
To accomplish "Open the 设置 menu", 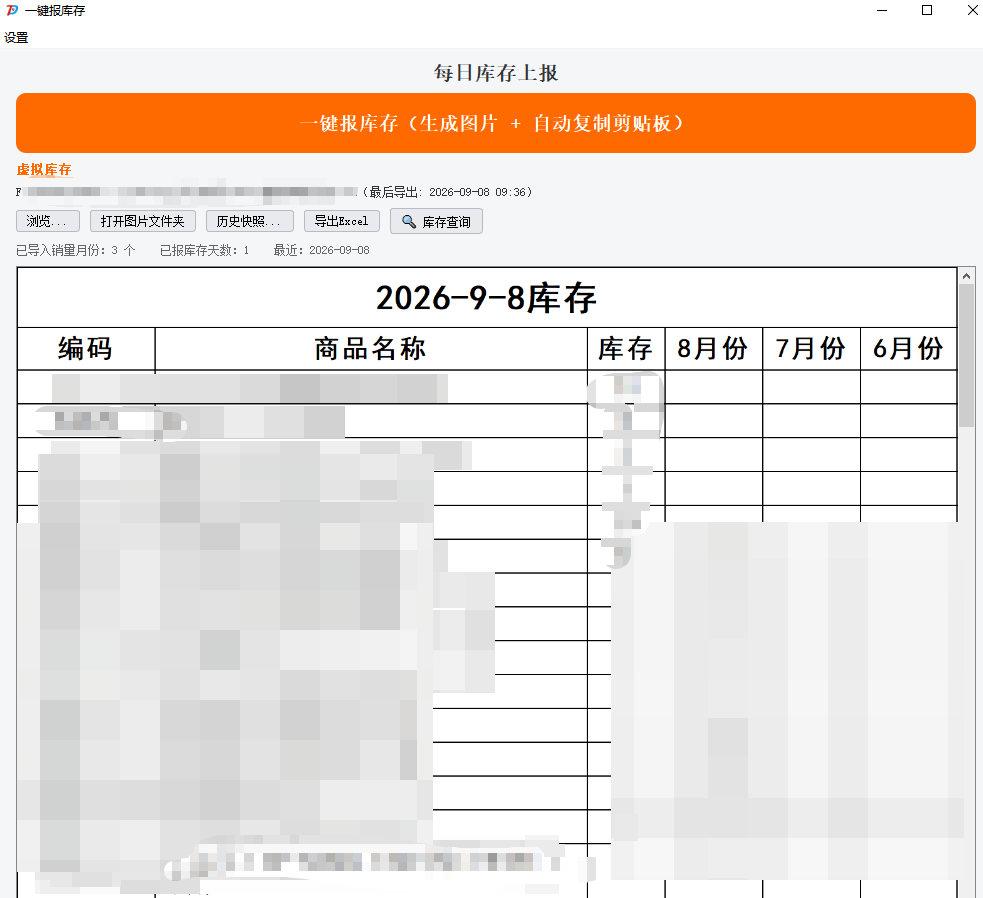I will (16, 38).
